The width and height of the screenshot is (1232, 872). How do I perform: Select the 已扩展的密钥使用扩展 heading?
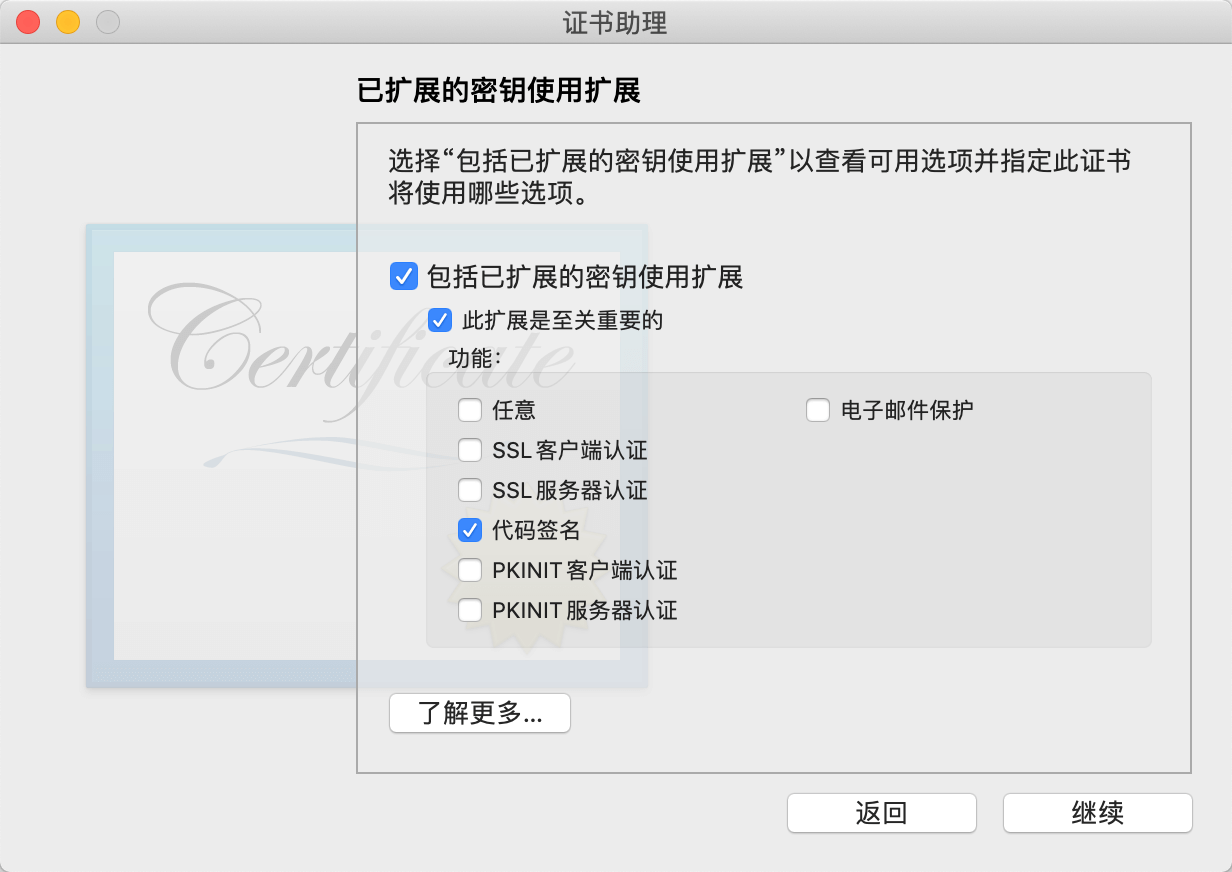[499, 91]
